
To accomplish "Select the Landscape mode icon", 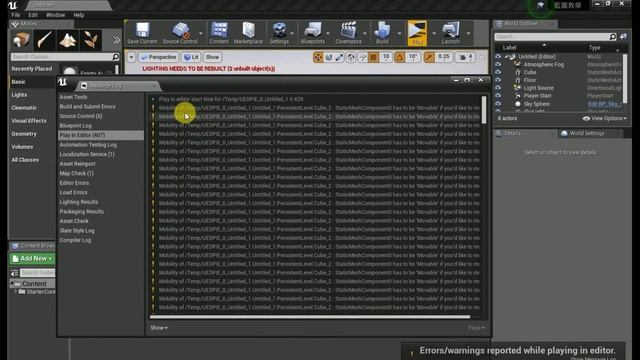I will pos(67,40).
